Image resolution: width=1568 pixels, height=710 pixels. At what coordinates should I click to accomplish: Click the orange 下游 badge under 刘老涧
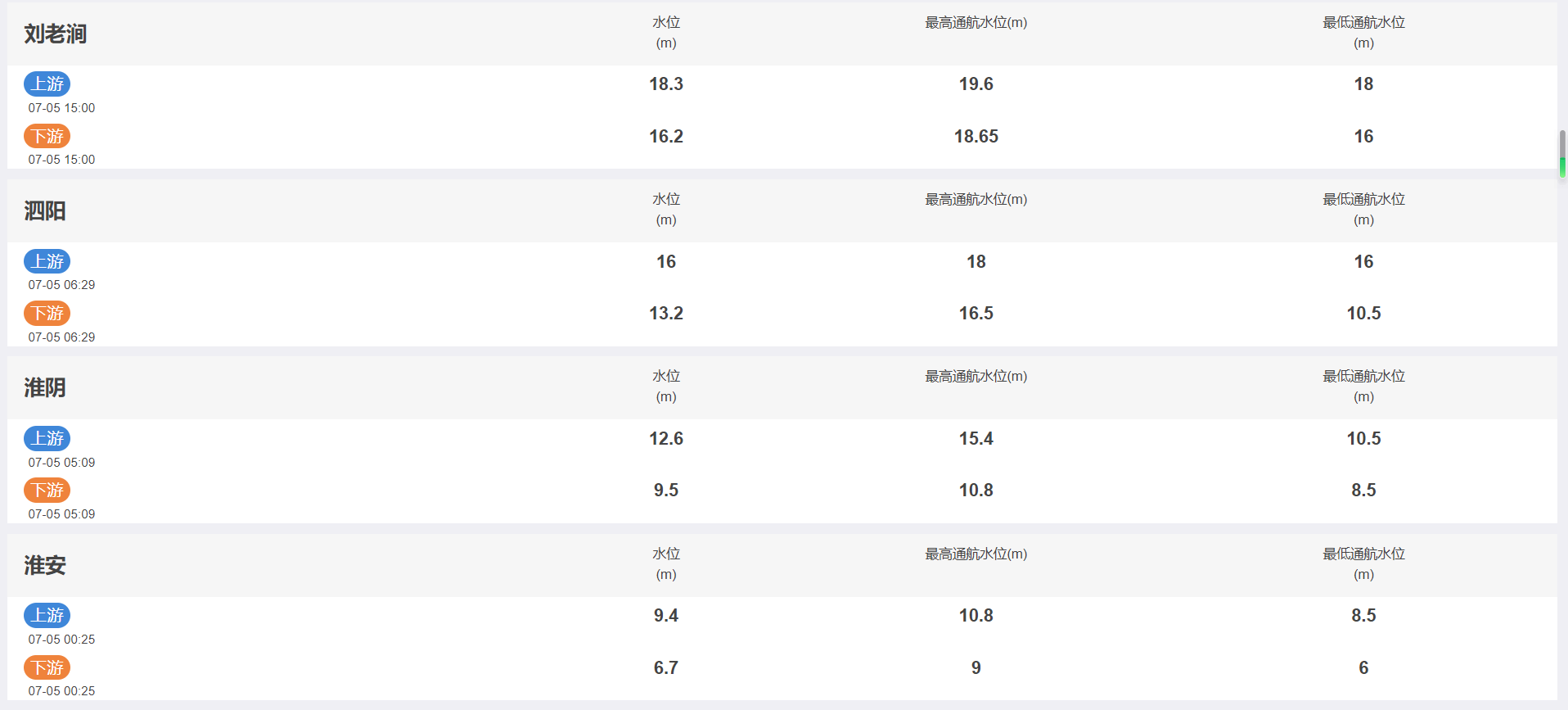pyautogui.click(x=47, y=136)
